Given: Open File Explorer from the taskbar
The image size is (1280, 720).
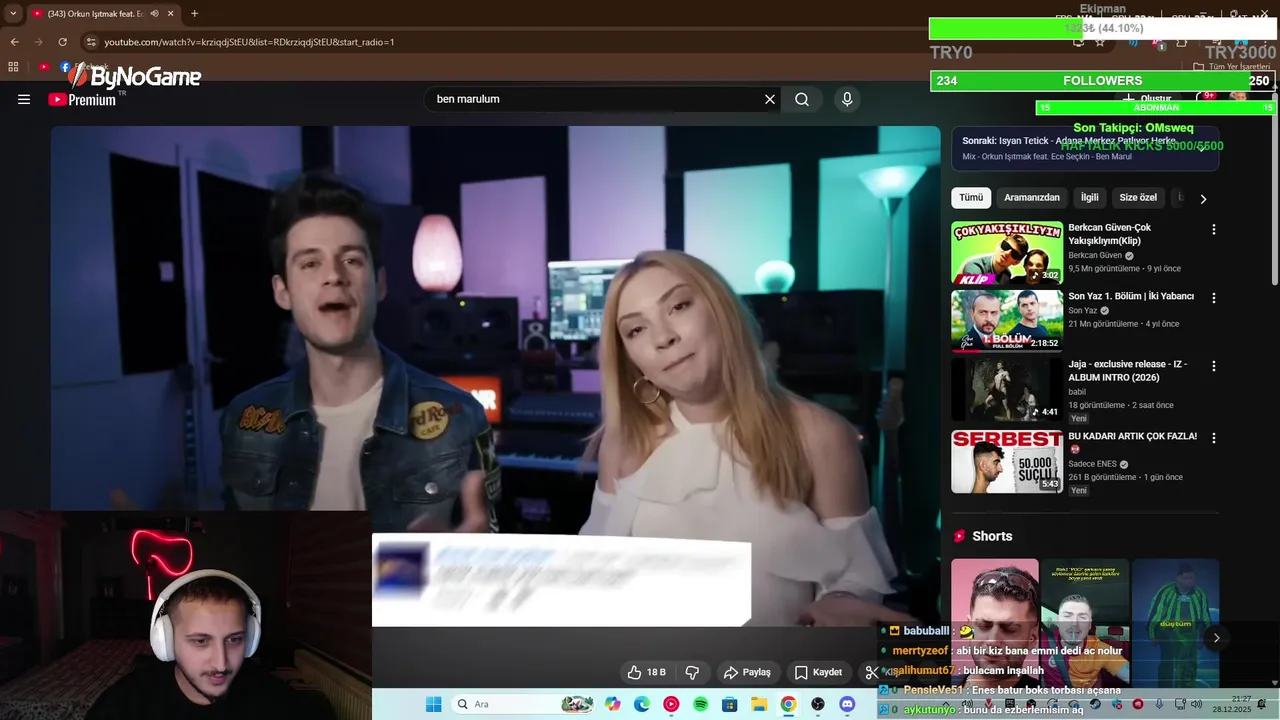Looking at the screenshot, I should click(759, 704).
